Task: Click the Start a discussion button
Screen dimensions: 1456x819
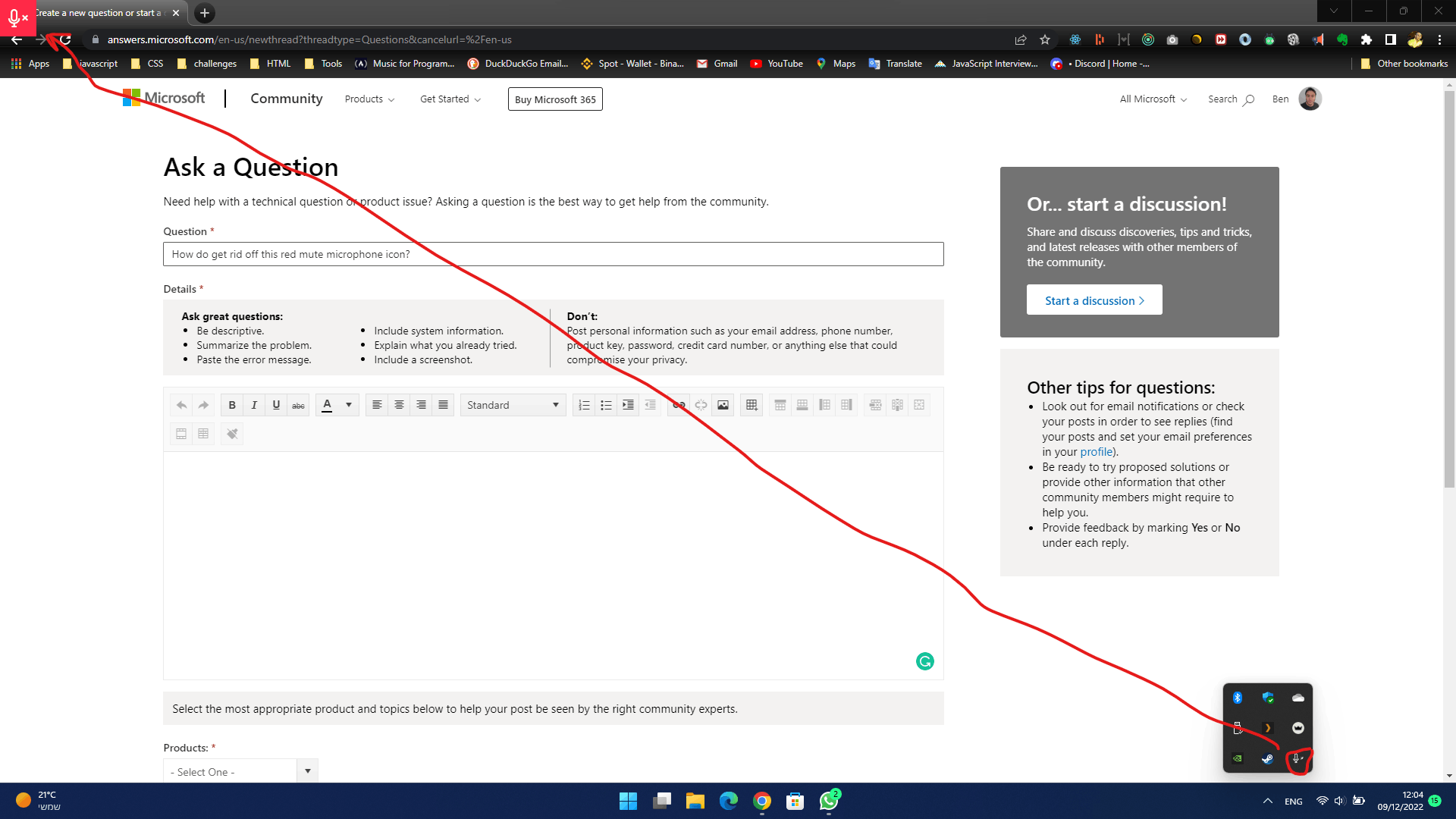Action: (1094, 300)
